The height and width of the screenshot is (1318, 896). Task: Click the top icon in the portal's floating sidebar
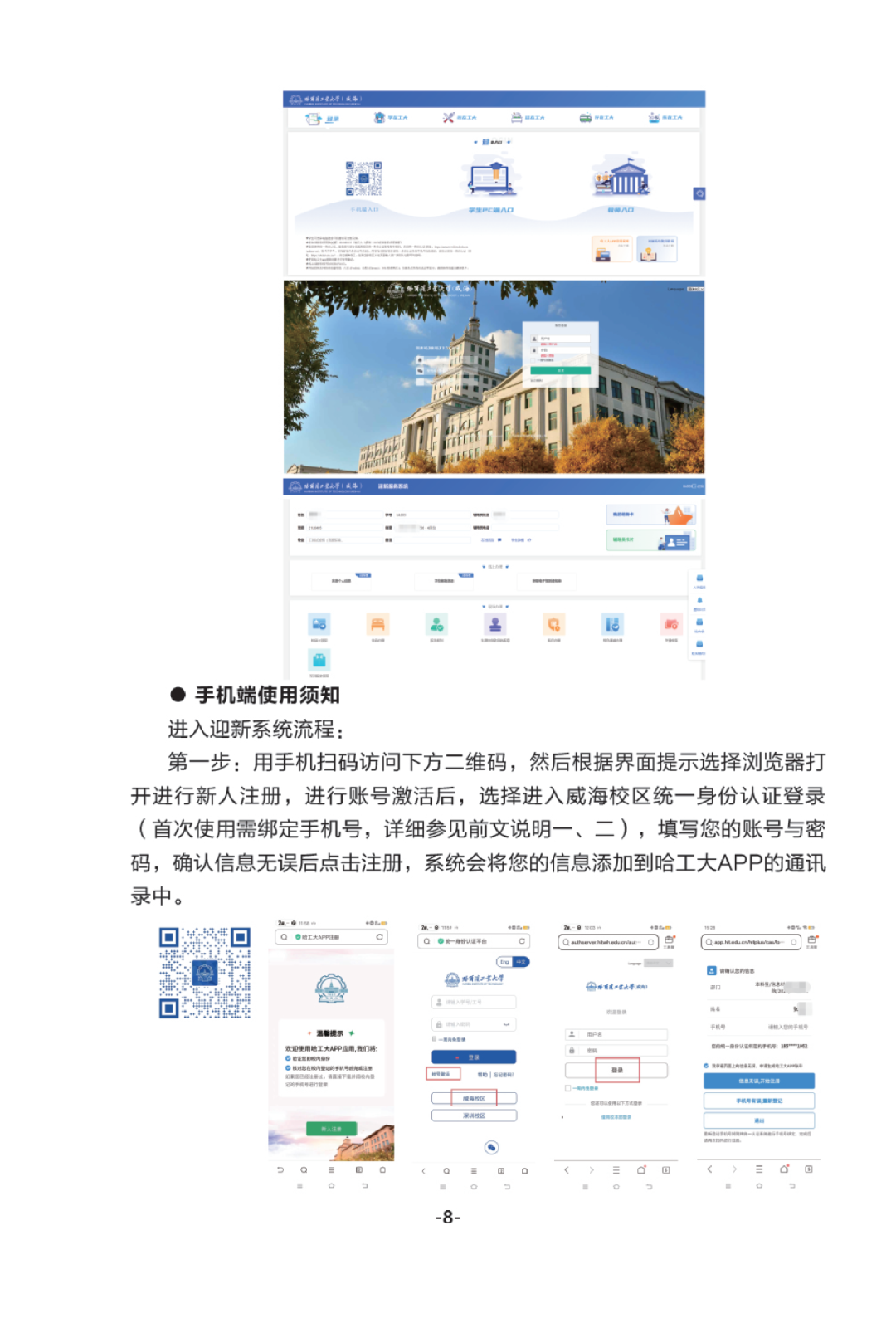coord(699,578)
